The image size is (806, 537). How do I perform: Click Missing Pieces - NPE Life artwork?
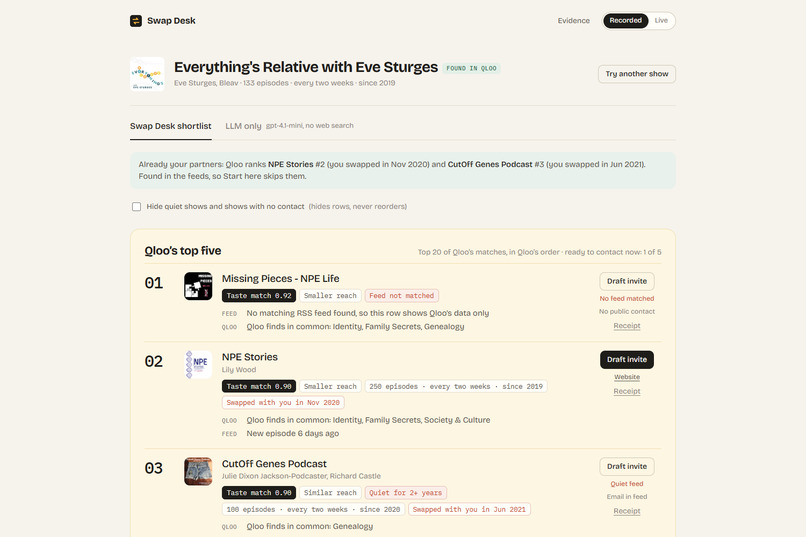point(198,286)
